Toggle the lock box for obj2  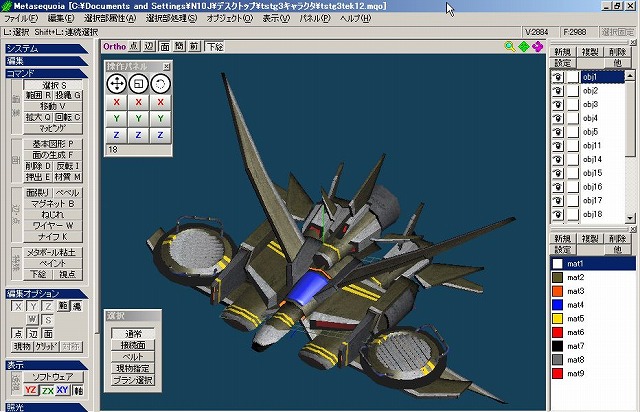[x=573, y=91]
